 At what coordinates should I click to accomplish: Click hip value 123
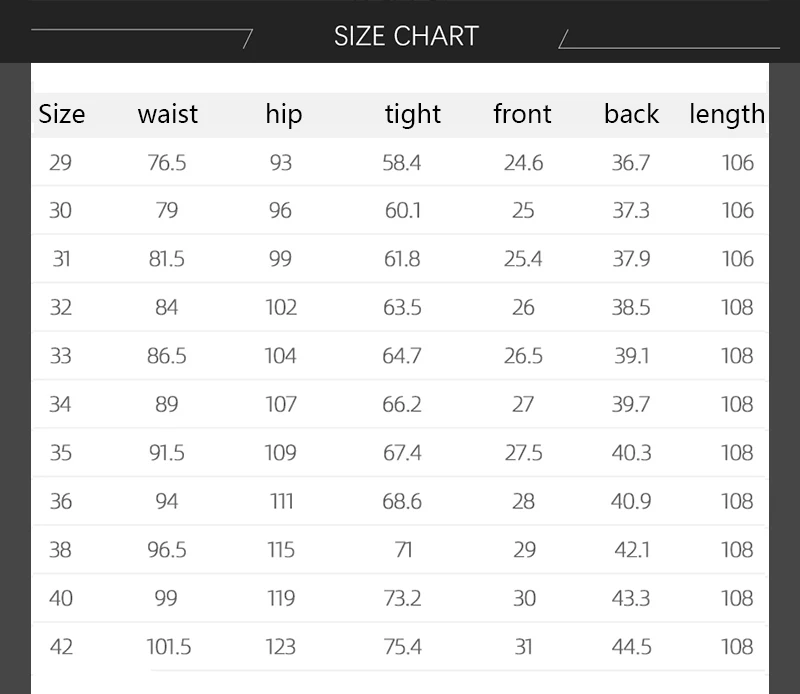281,647
